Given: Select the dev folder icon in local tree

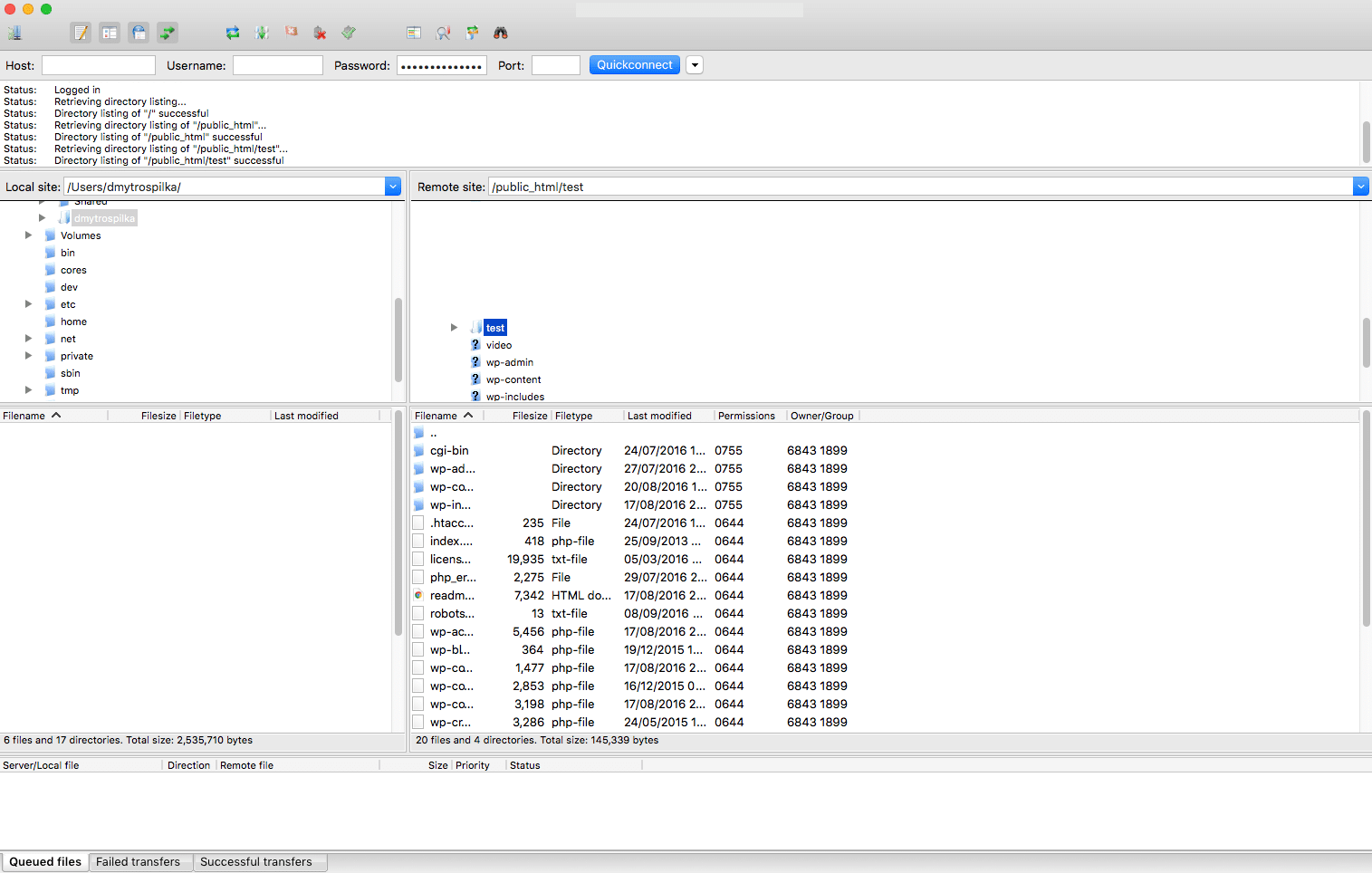Looking at the screenshot, I should tap(51, 287).
